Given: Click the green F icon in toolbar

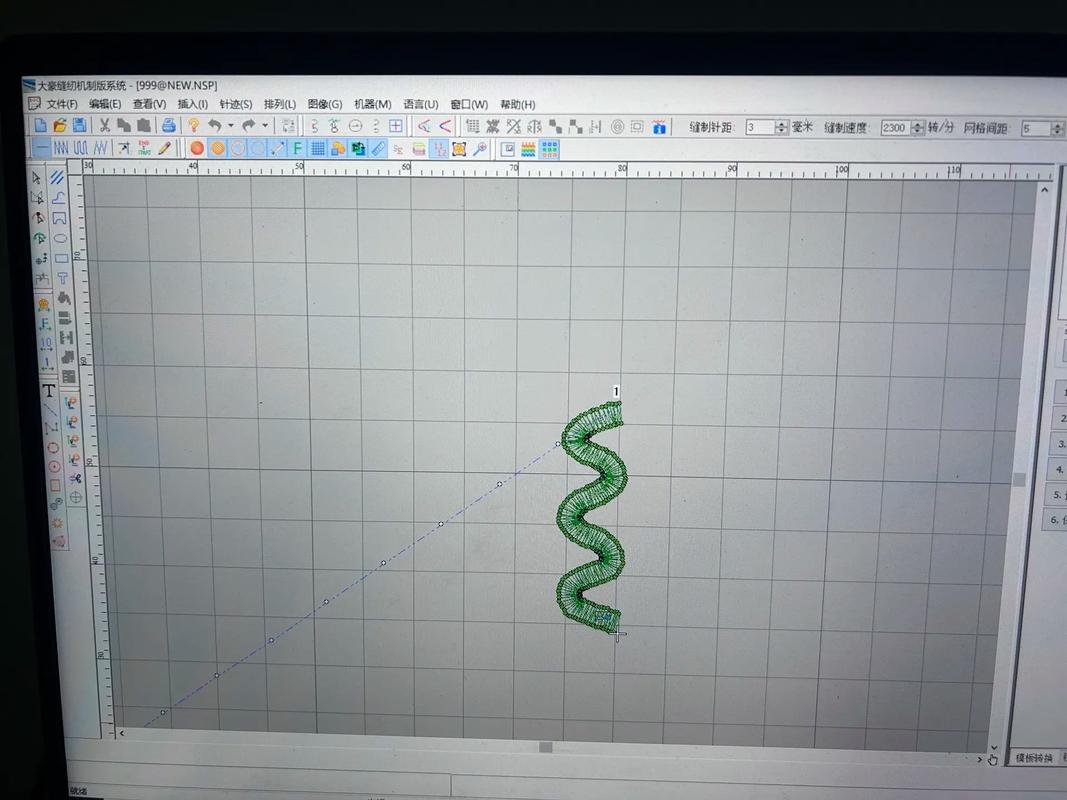Looking at the screenshot, I should tap(297, 148).
